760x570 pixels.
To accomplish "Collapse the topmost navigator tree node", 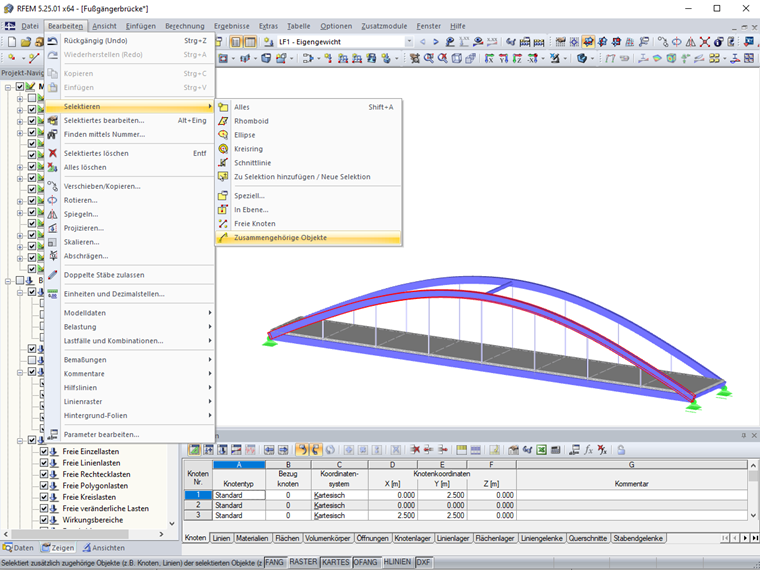I will click(x=8, y=87).
